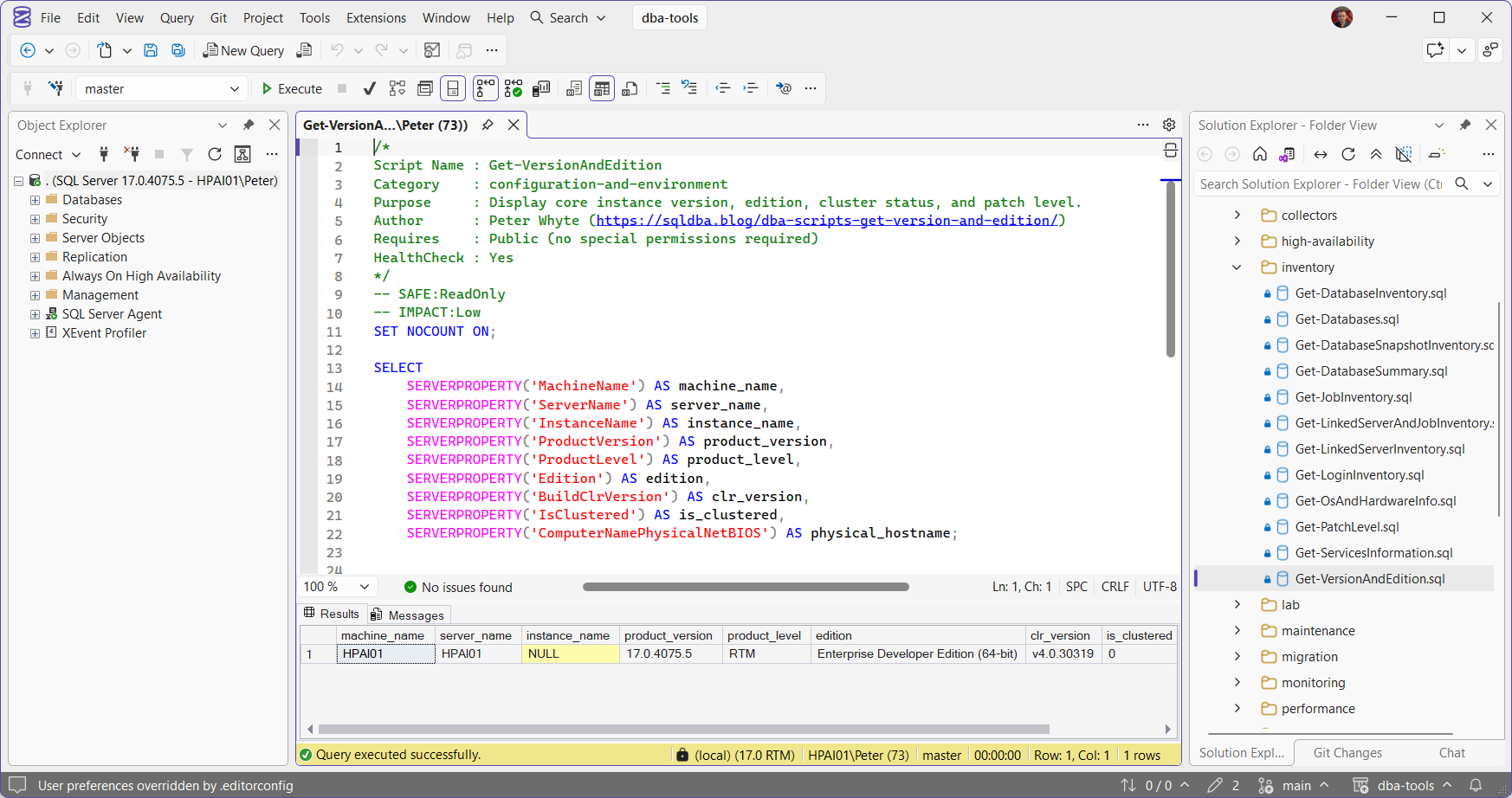Increase indent of the selected code

coord(751,88)
